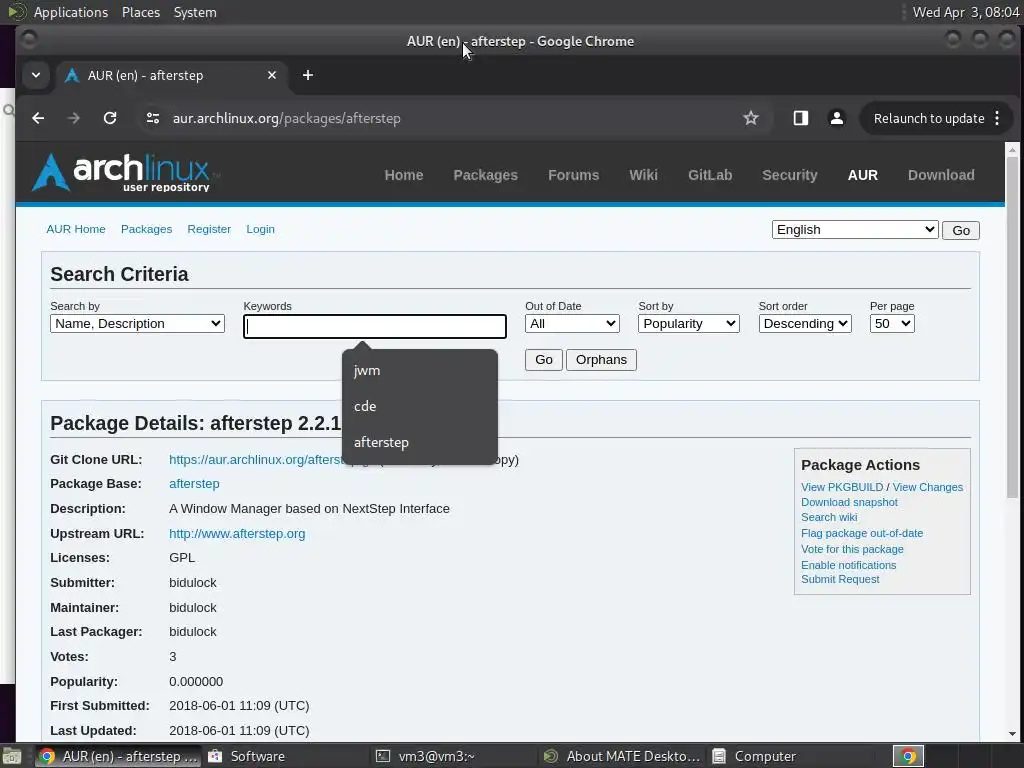The width and height of the screenshot is (1024, 768).
Task: Click Search wiki link
Action: [x=829, y=517]
